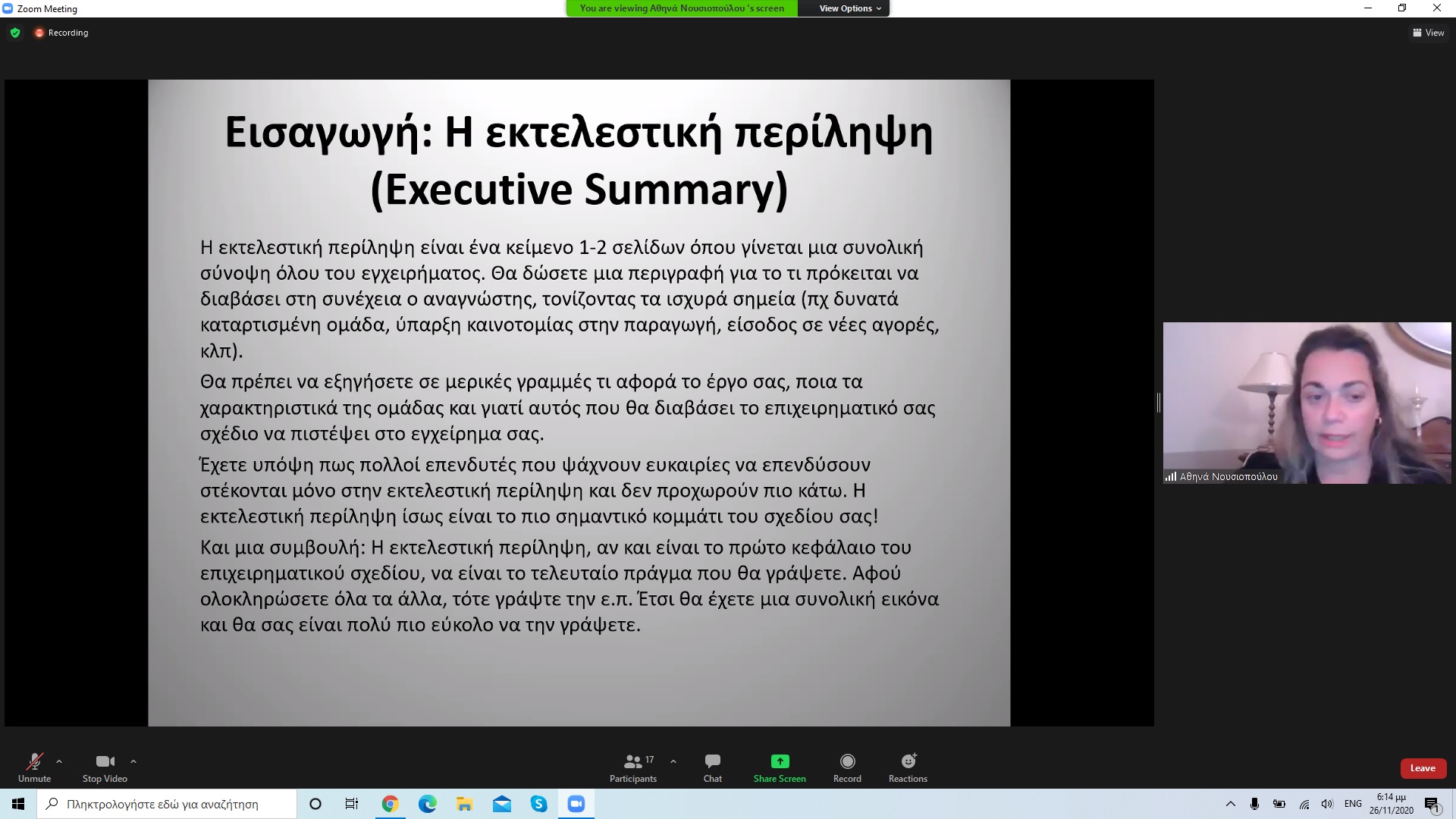Open the Participants list
The width and height of the screenshot is (1456, 819).
click(633, 767)
